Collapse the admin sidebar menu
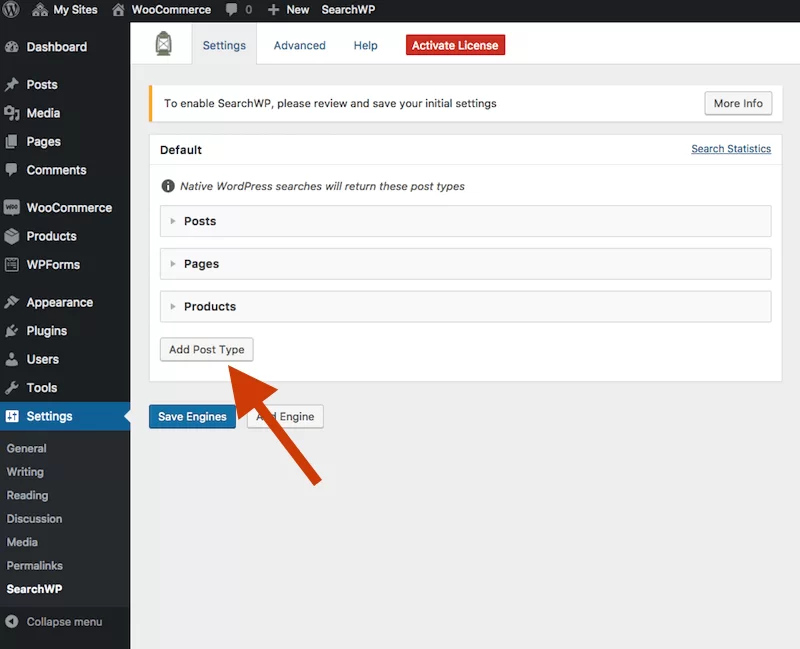 click(55, 622)
